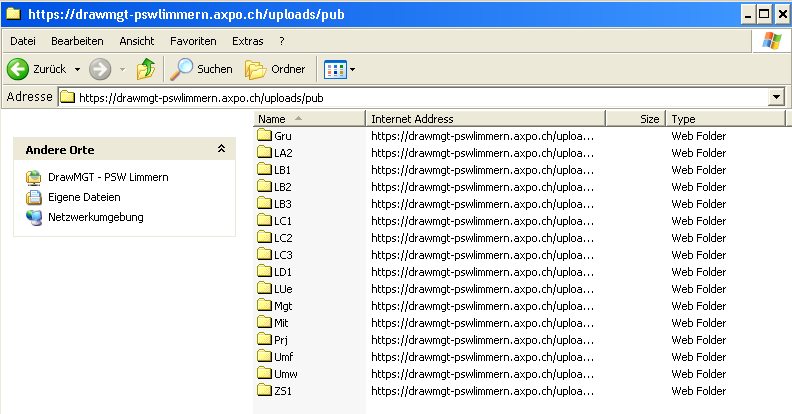Collapse the Andere Orte panel chevron
This screenshot has width=792, height=414.
pos(221,148)
